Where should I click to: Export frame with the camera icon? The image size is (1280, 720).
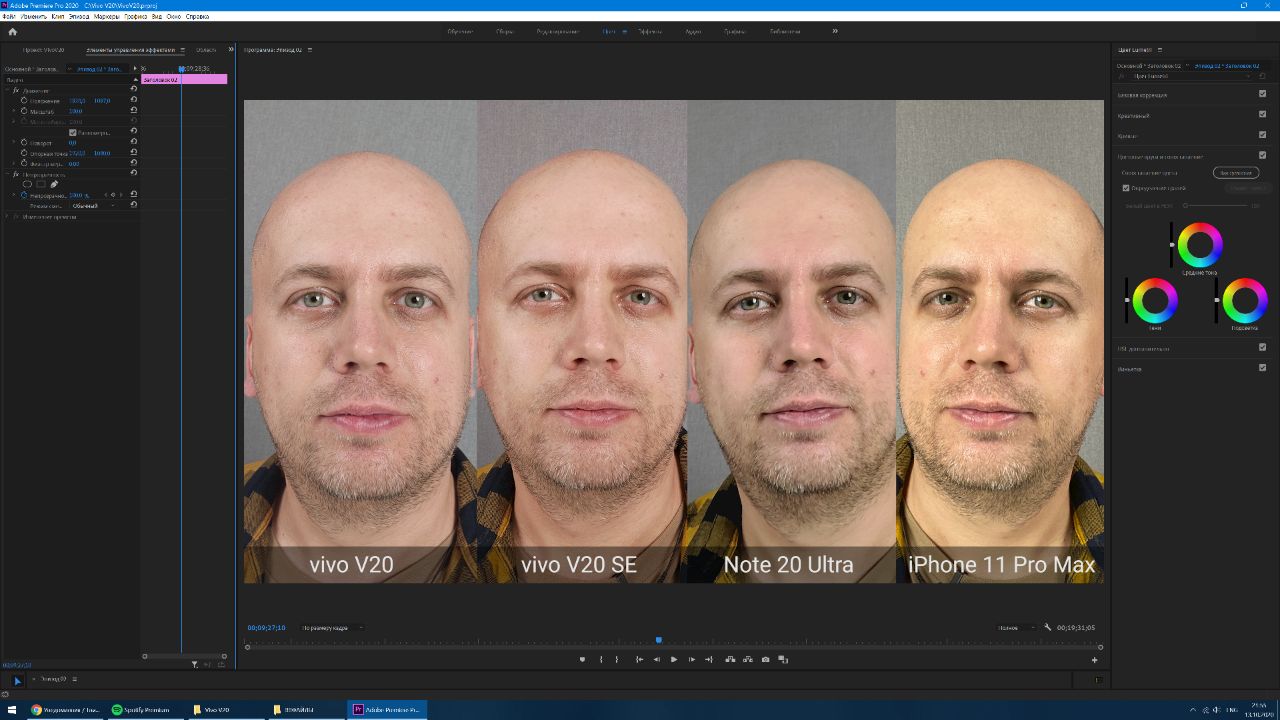click(765, 659)
